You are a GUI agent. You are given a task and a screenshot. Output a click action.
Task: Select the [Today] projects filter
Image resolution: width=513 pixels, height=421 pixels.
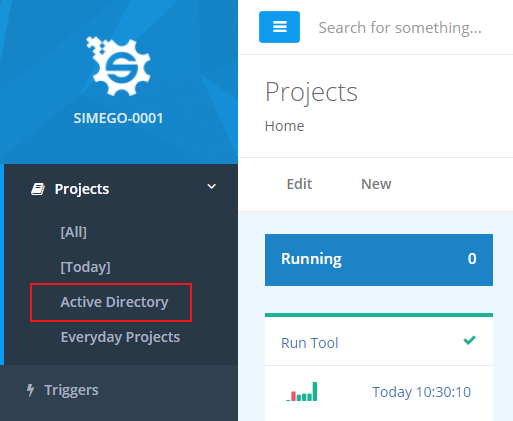86,267
